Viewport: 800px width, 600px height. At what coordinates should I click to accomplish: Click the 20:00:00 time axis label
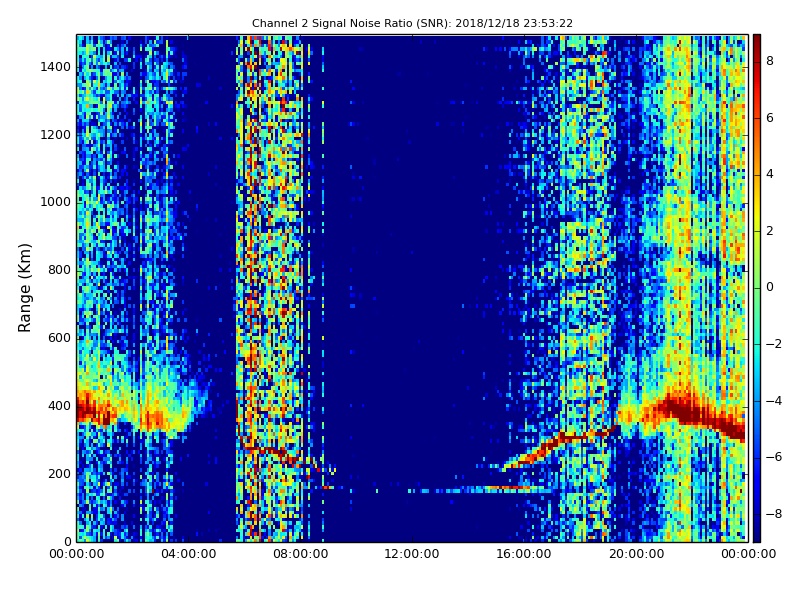point(636,554)
